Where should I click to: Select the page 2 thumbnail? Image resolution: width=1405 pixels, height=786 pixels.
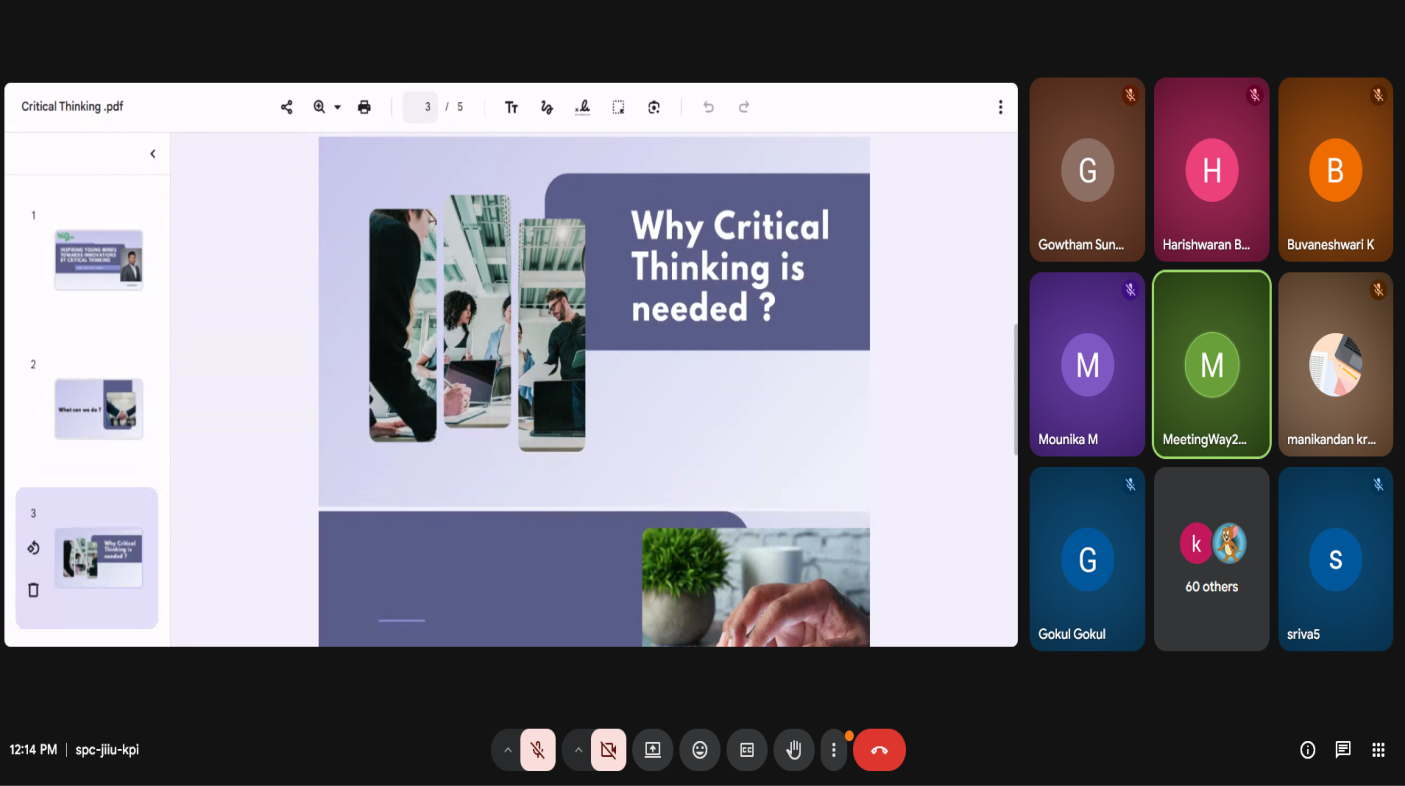(98, 409)
